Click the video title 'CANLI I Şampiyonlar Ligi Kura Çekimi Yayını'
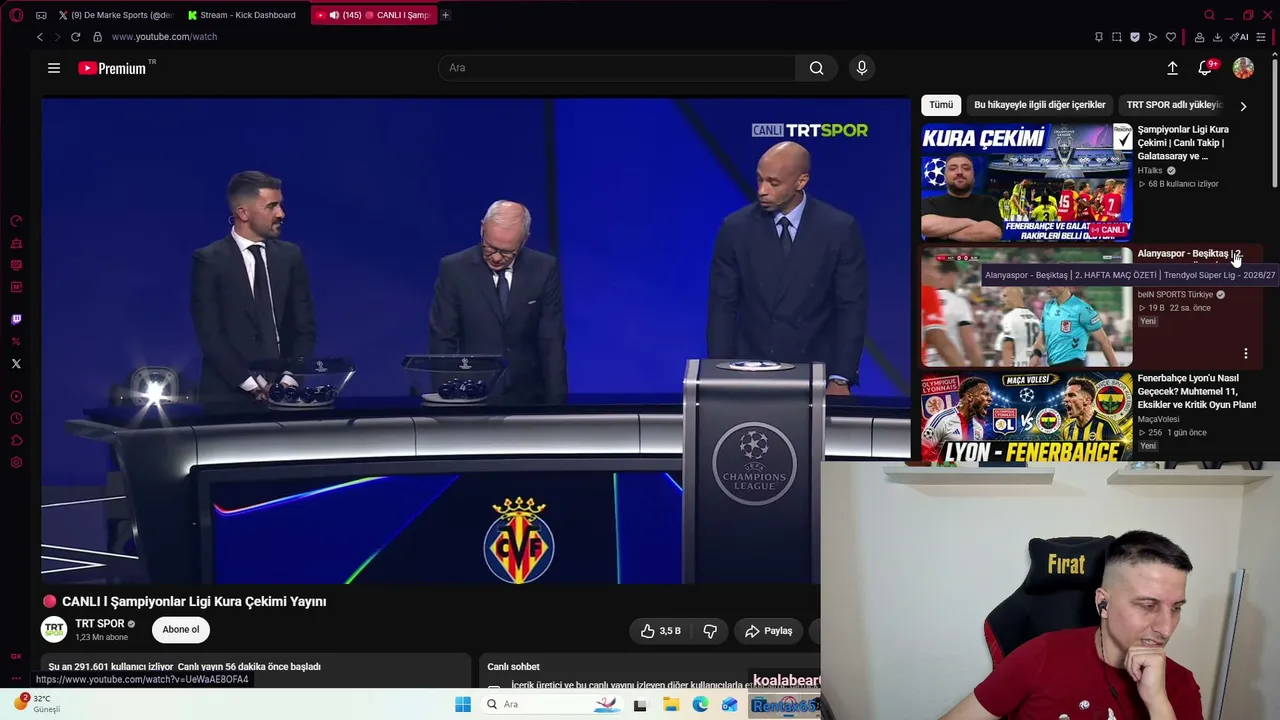 point(194,602)
